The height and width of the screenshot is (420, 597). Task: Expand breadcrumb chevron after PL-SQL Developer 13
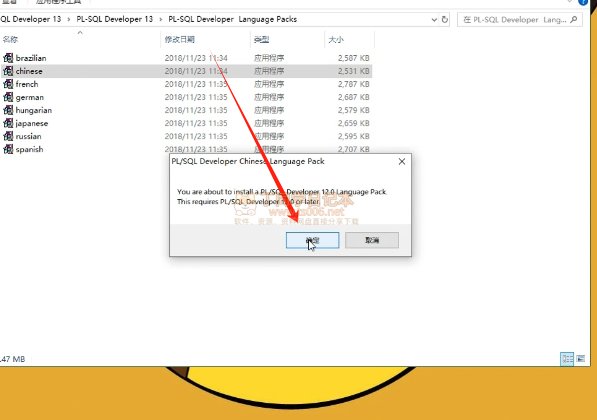coord(161,19)
